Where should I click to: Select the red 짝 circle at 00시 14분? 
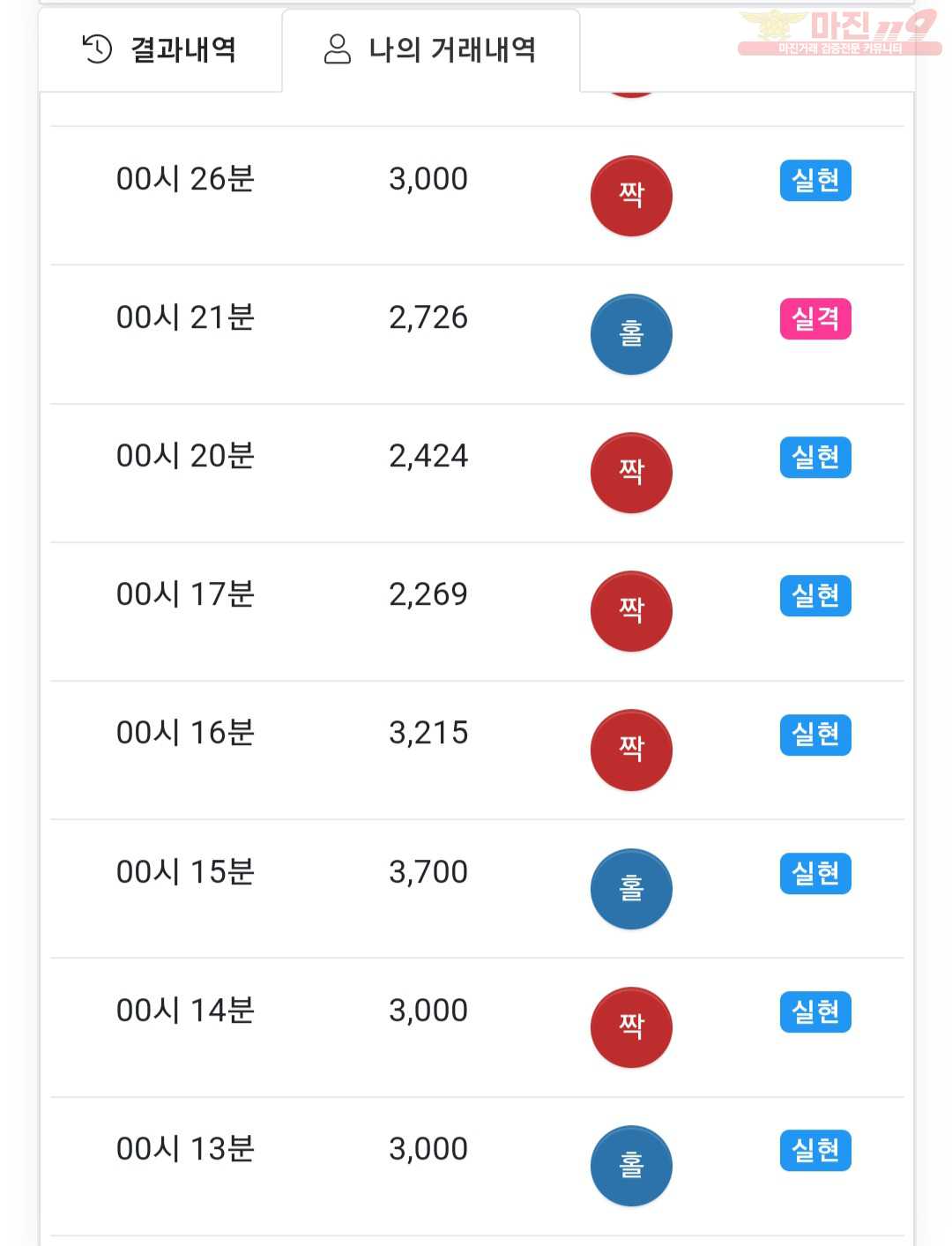[x=631, y=1027]
